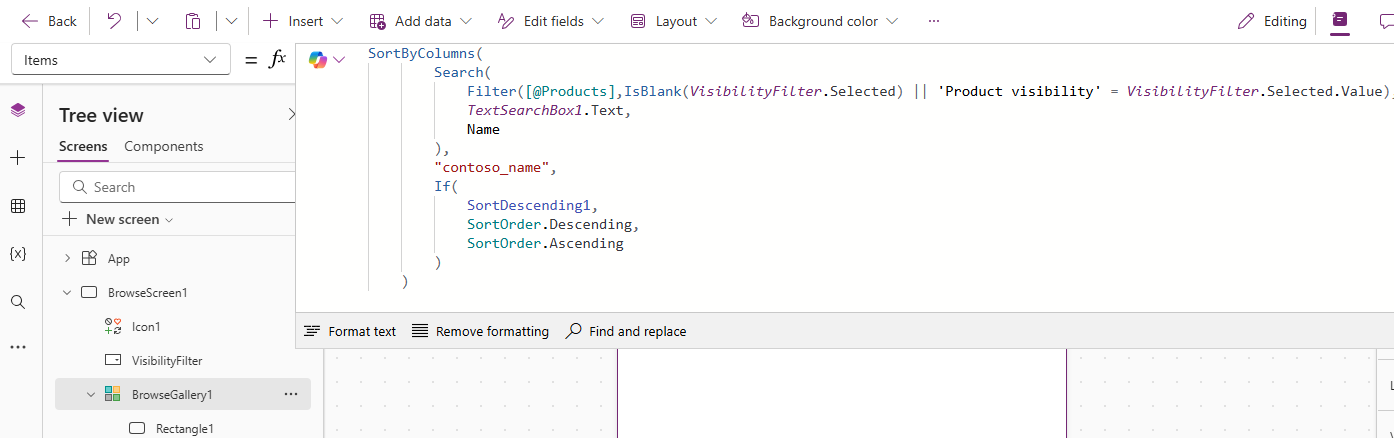The width and height of the screenshot is (1394, 438).
Task: Select Rectangle1 in the tree
Action: pos(184,429)
